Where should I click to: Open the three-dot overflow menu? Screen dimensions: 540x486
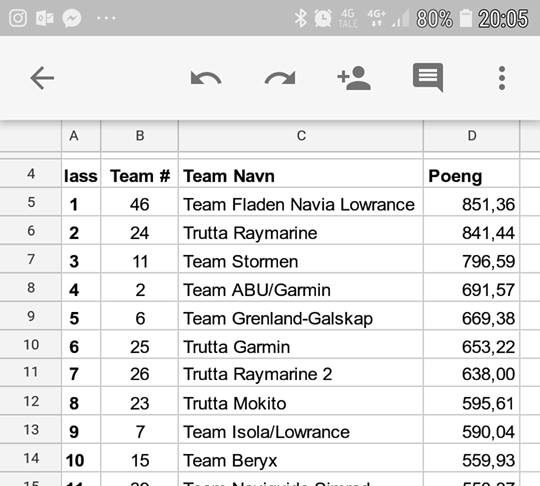point(502,78)
